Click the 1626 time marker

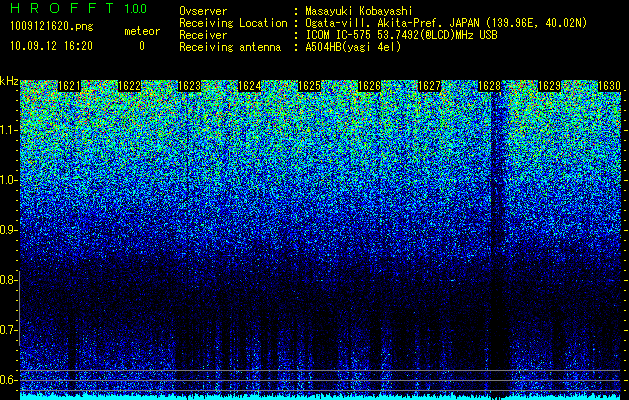369,86
